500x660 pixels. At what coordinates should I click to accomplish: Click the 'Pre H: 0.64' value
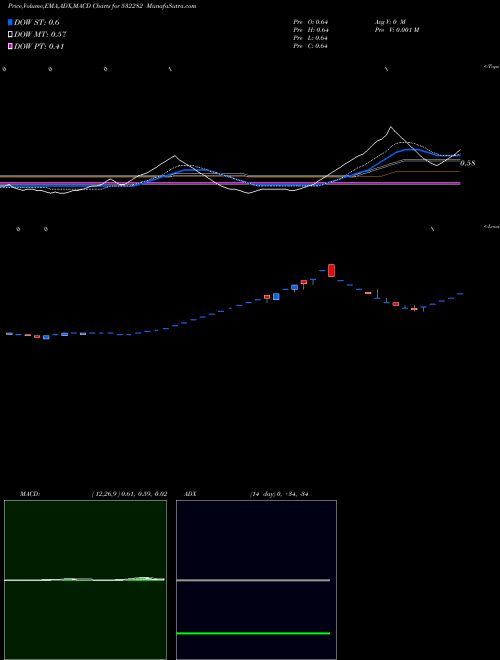point(311,30)
